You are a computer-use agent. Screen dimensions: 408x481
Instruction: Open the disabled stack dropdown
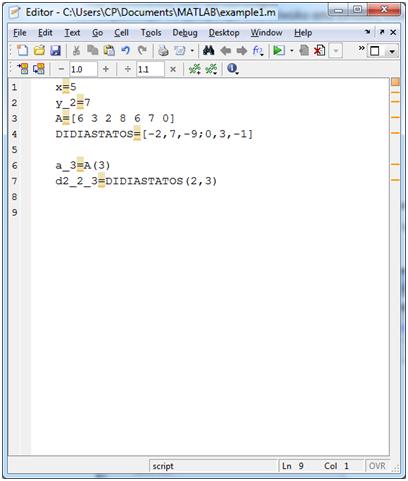(336, 51)
